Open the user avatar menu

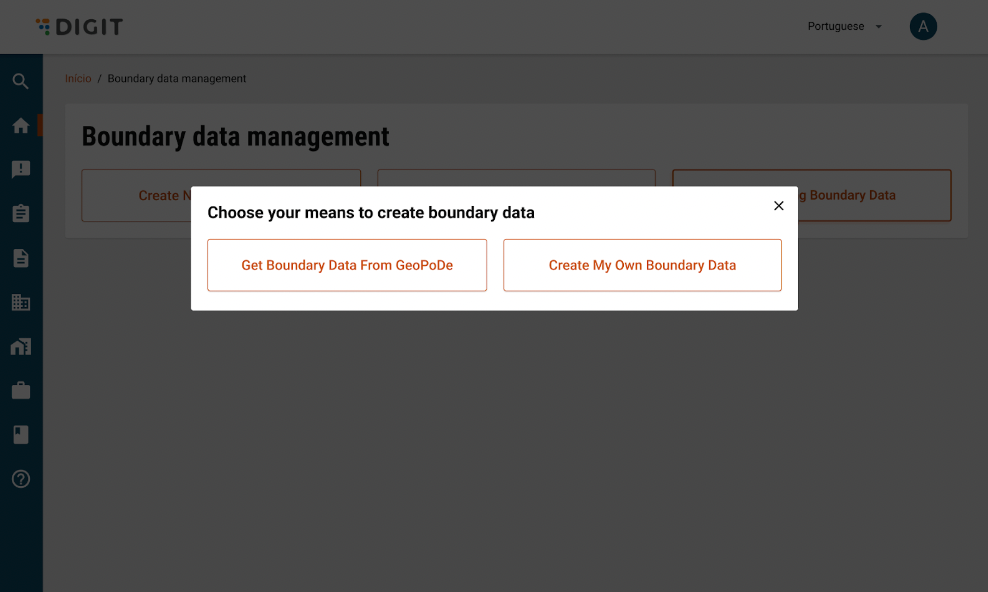tap(923, 27)
